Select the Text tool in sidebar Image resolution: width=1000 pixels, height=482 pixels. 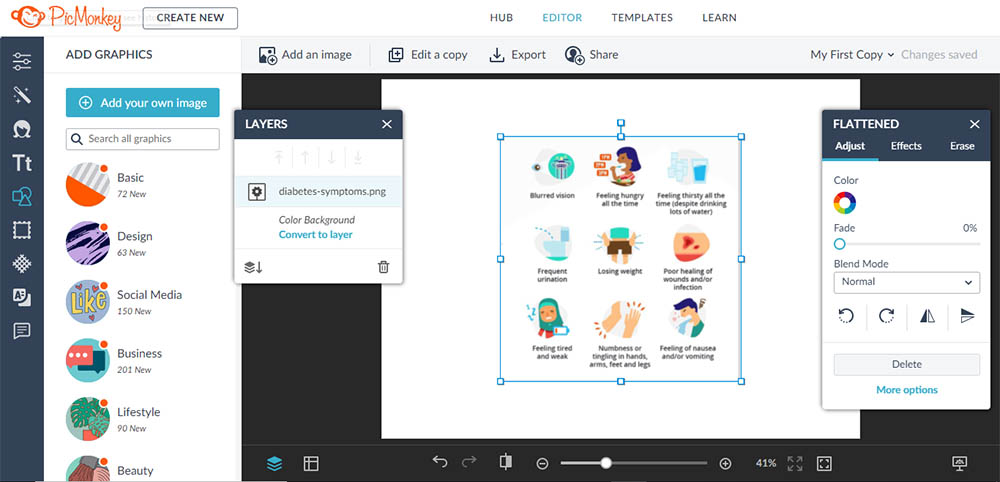21,163
